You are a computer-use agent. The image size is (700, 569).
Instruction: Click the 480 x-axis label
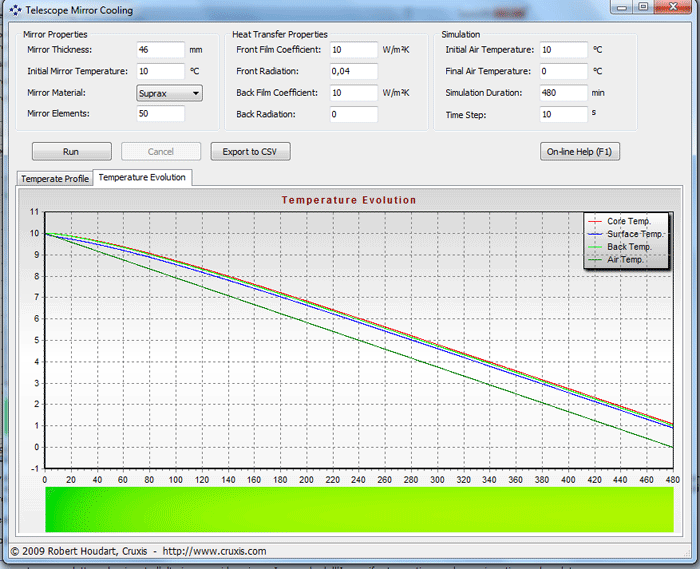673,480
